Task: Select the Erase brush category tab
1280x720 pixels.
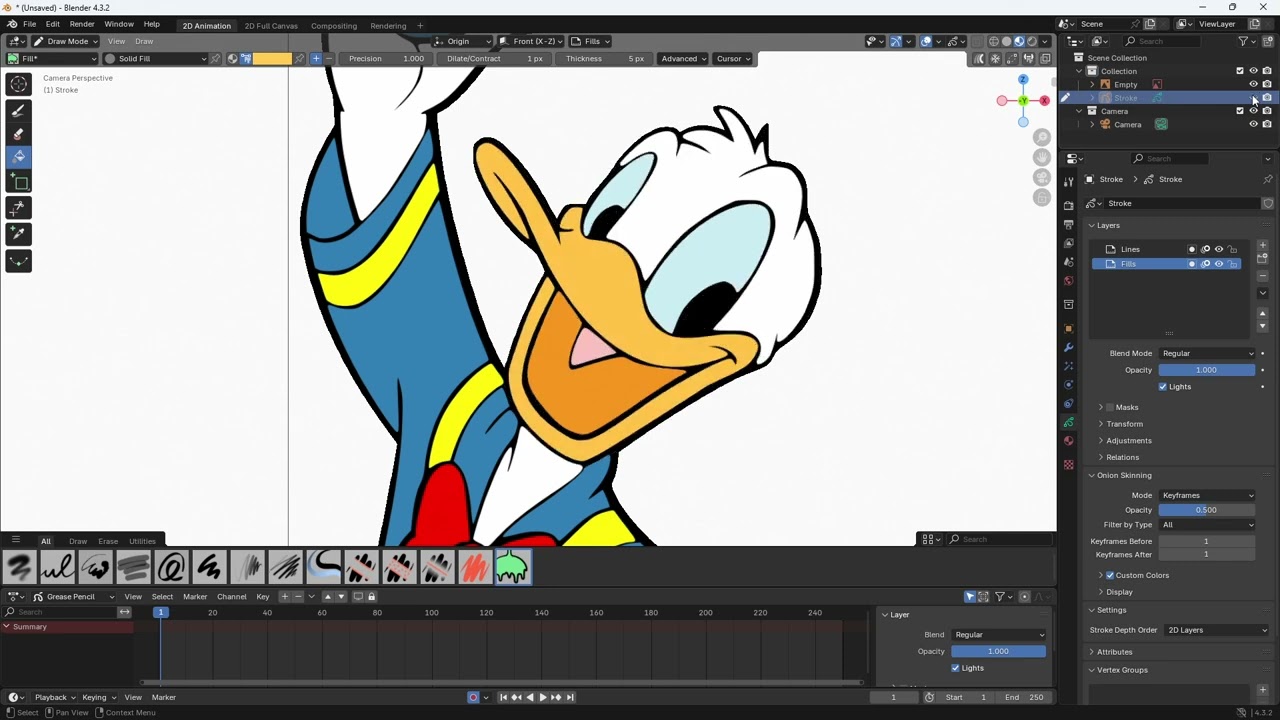Action: (x=108, y=541)
